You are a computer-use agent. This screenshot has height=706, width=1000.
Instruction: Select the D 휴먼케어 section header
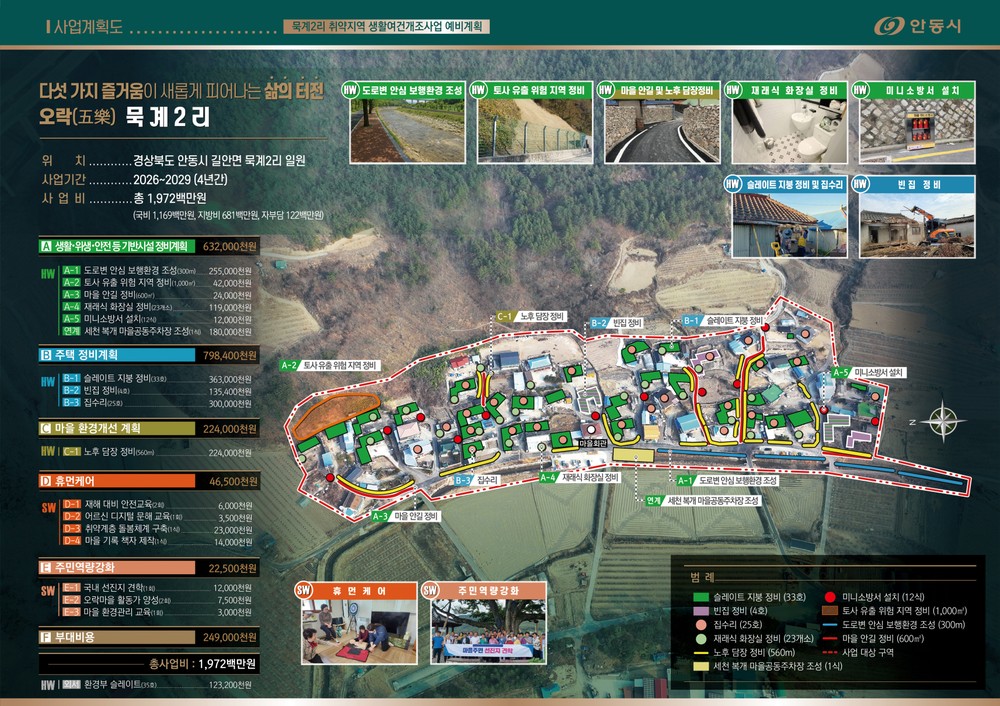click(149, 481)
